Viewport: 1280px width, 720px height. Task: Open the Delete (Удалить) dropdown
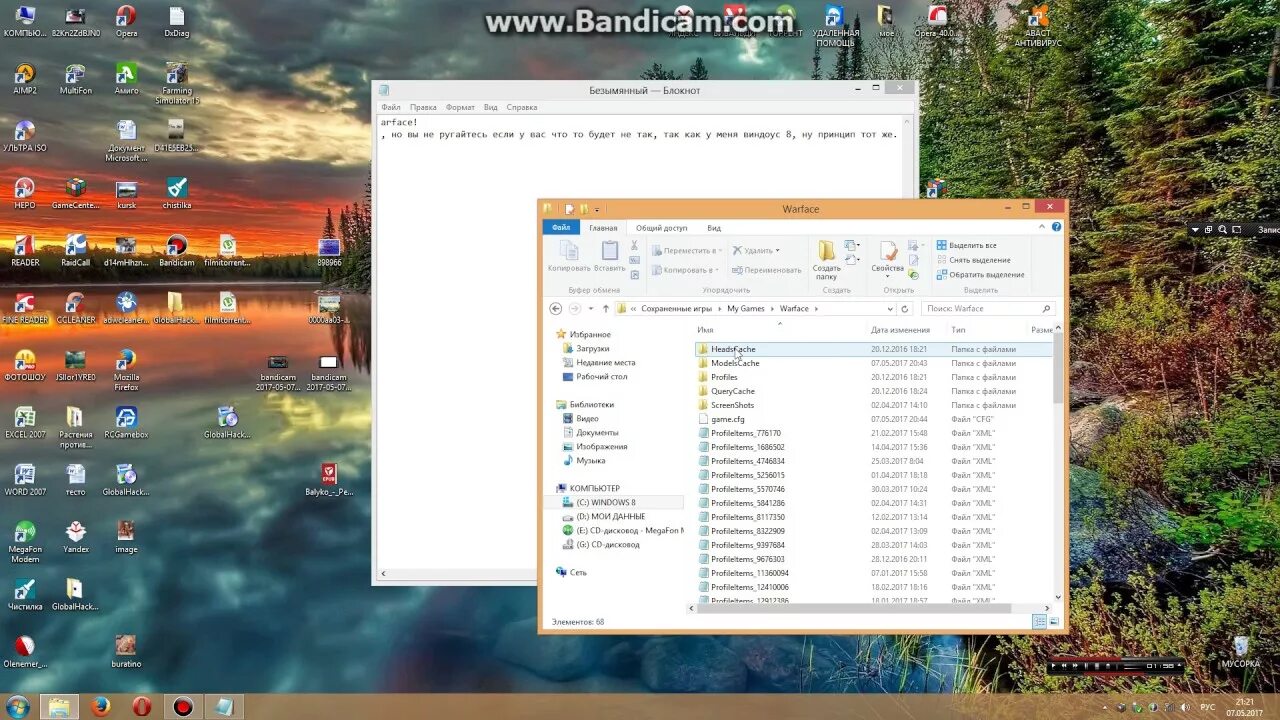coord(756,251)
